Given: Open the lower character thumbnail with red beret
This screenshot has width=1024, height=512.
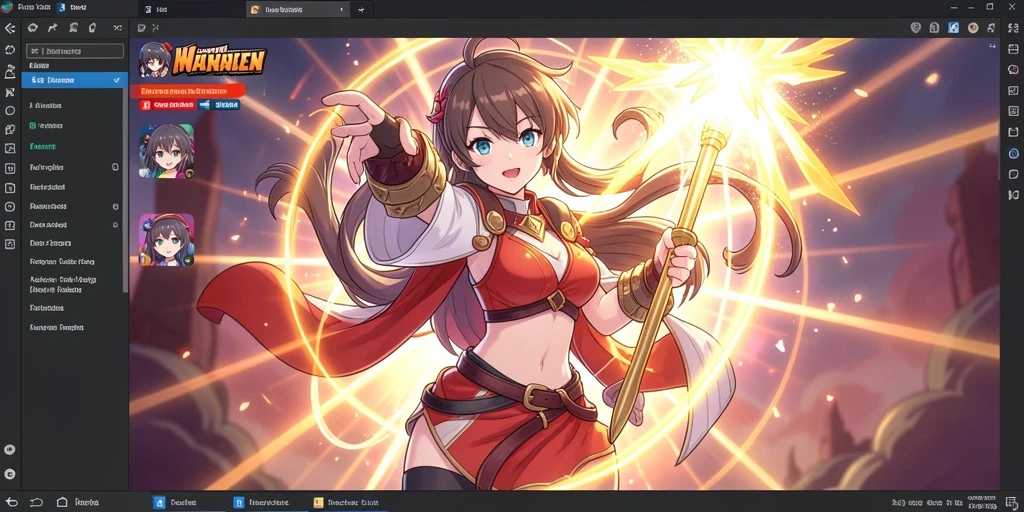Looking at the screenshot, I should pos(167,240).
